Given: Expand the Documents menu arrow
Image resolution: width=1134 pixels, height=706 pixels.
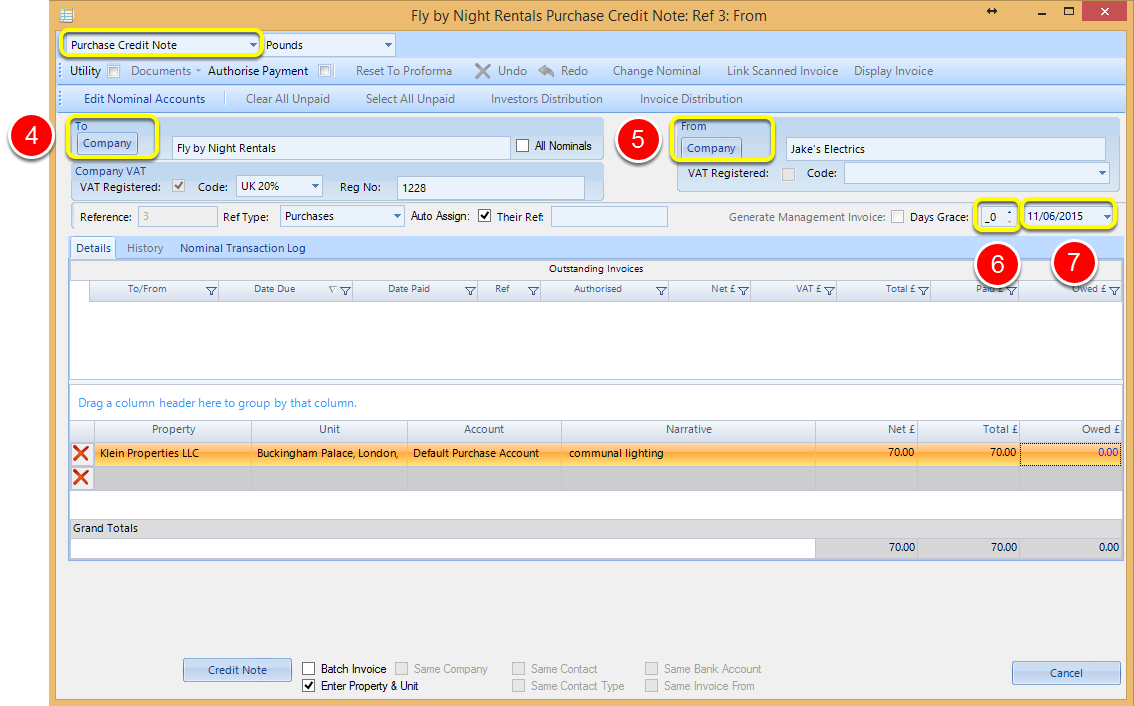Looking at the screenshot, I should point(198,71).
